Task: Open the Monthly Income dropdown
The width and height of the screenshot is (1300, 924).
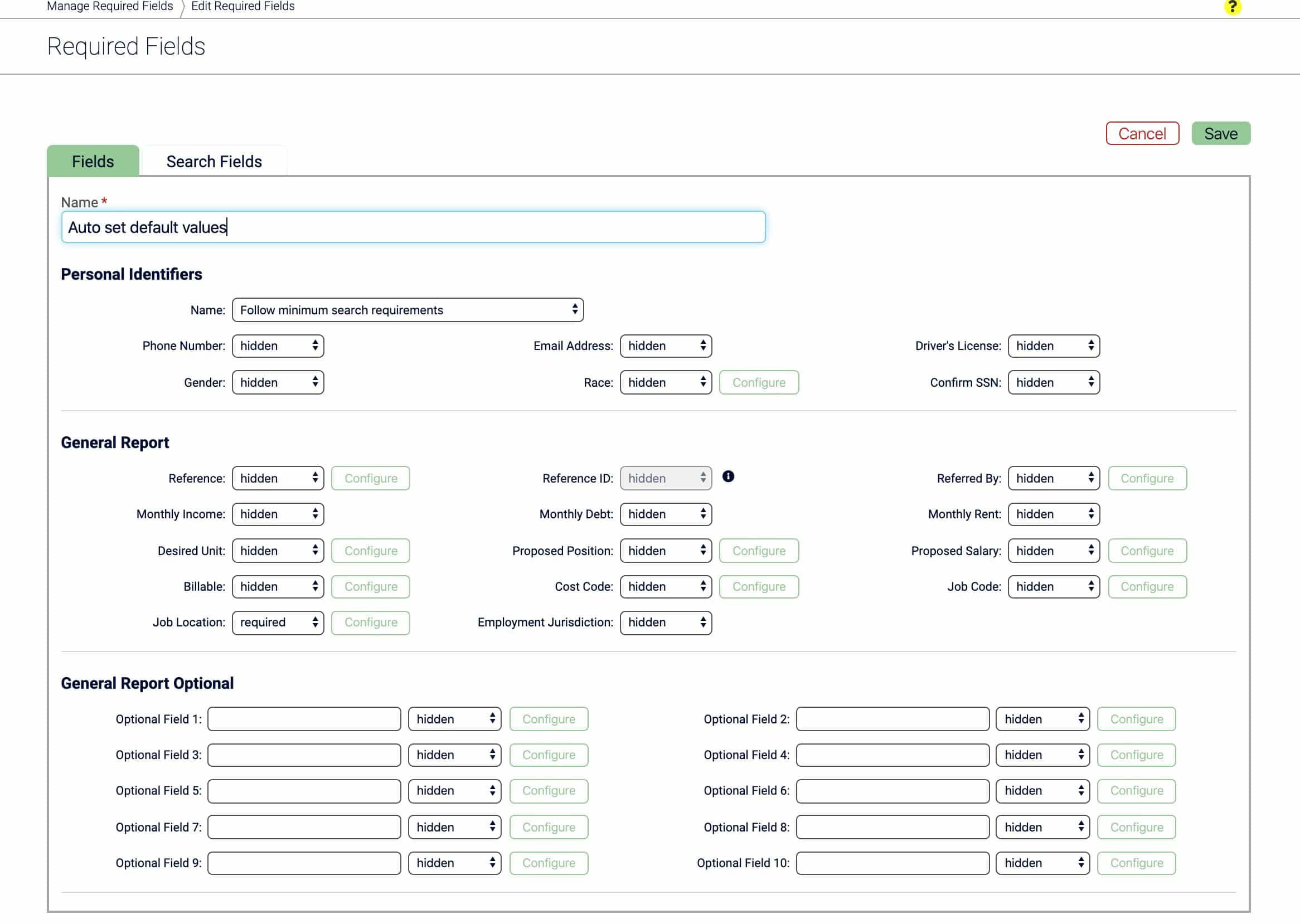Action: 278,514
